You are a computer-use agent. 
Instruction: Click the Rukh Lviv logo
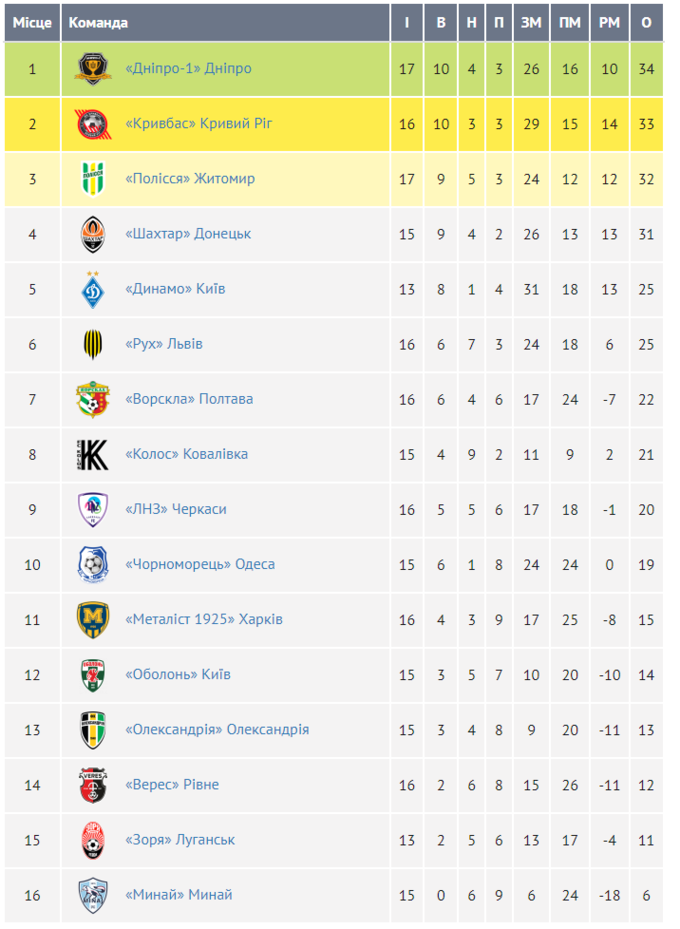93,344
